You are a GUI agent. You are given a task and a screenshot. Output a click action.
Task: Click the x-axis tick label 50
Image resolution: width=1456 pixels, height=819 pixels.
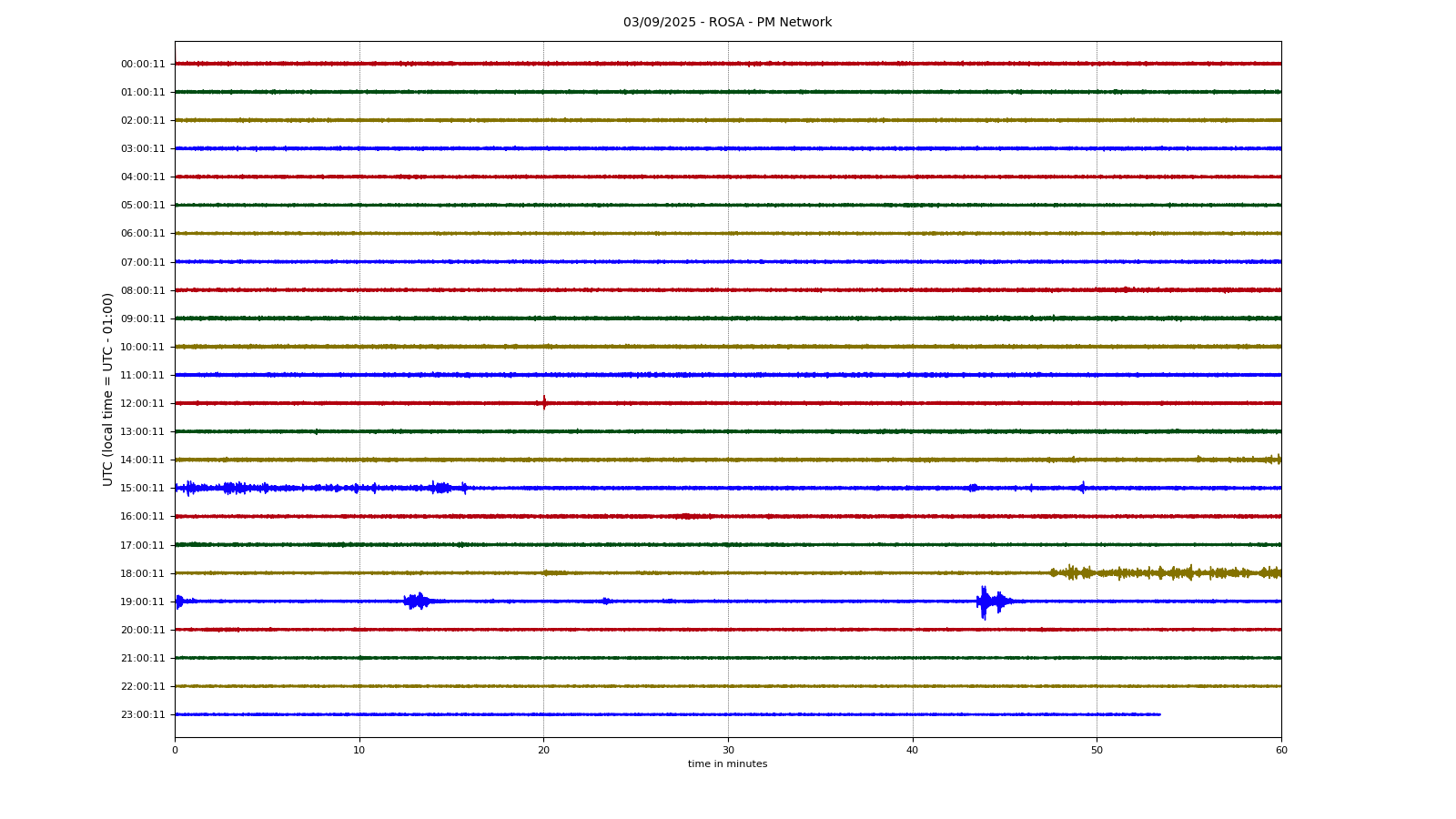coord(1097,750)
